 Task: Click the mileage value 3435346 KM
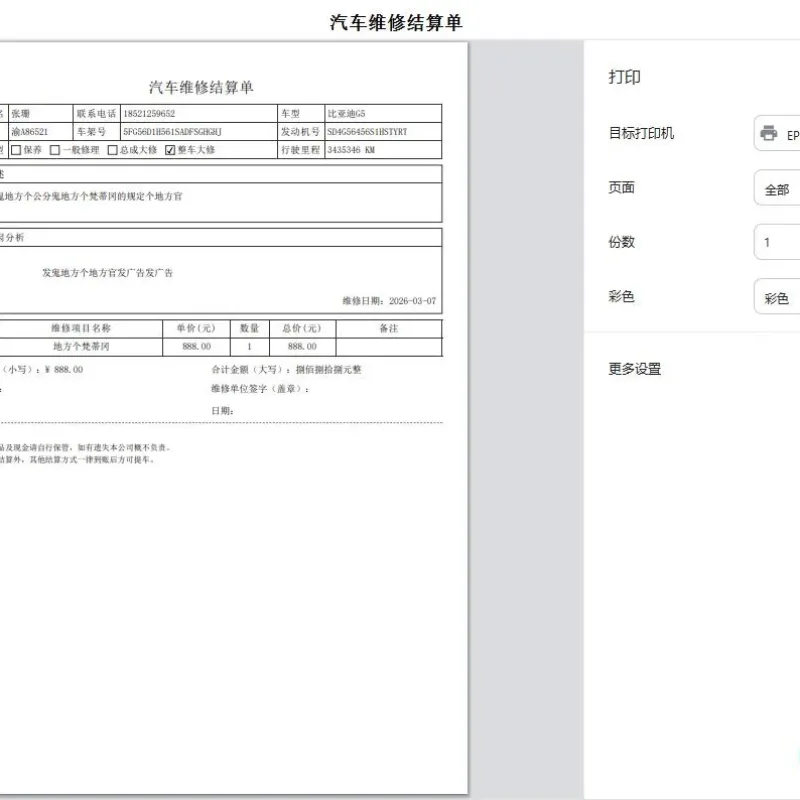click(351, 150)
